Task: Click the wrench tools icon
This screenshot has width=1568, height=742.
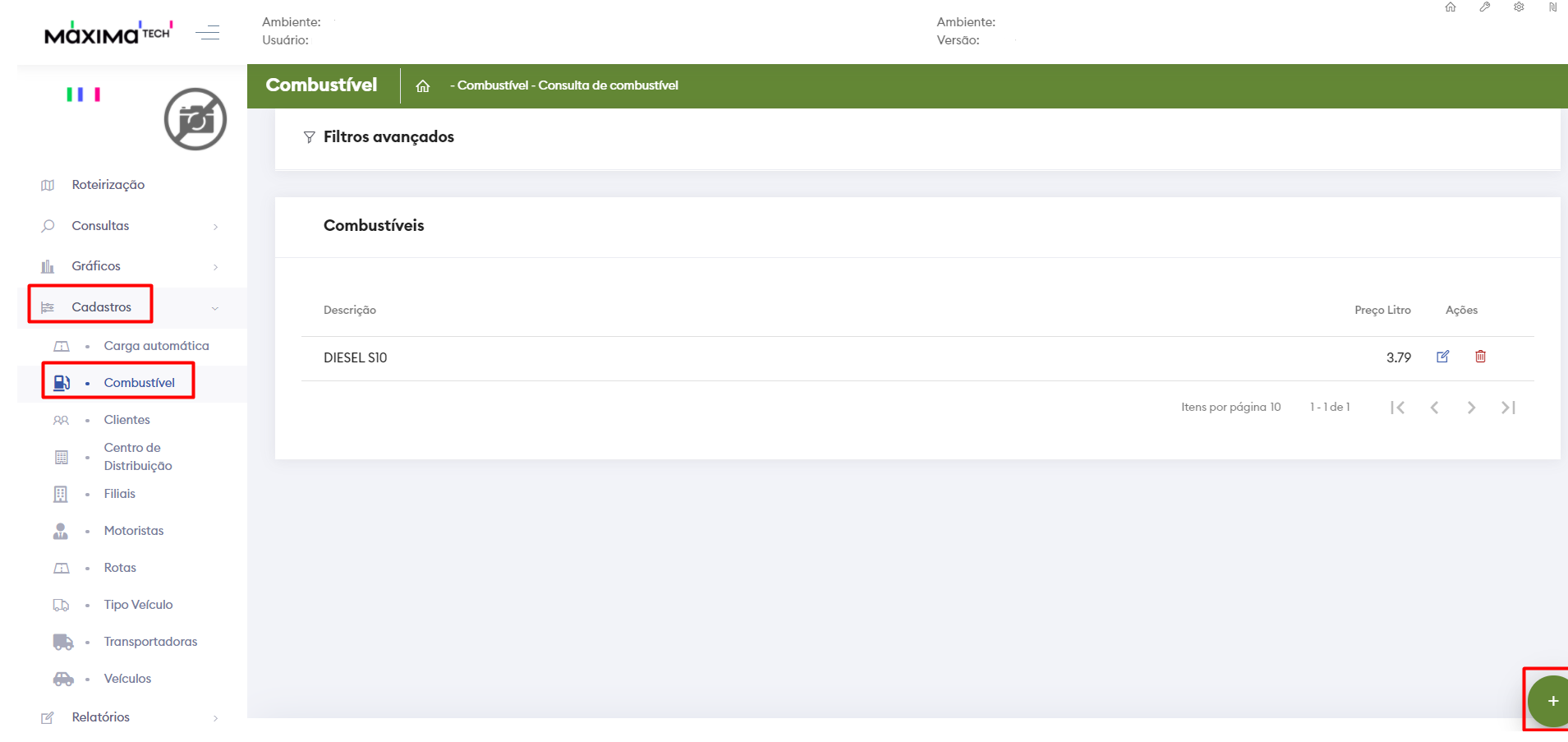Action: (x=1485, y=7)
